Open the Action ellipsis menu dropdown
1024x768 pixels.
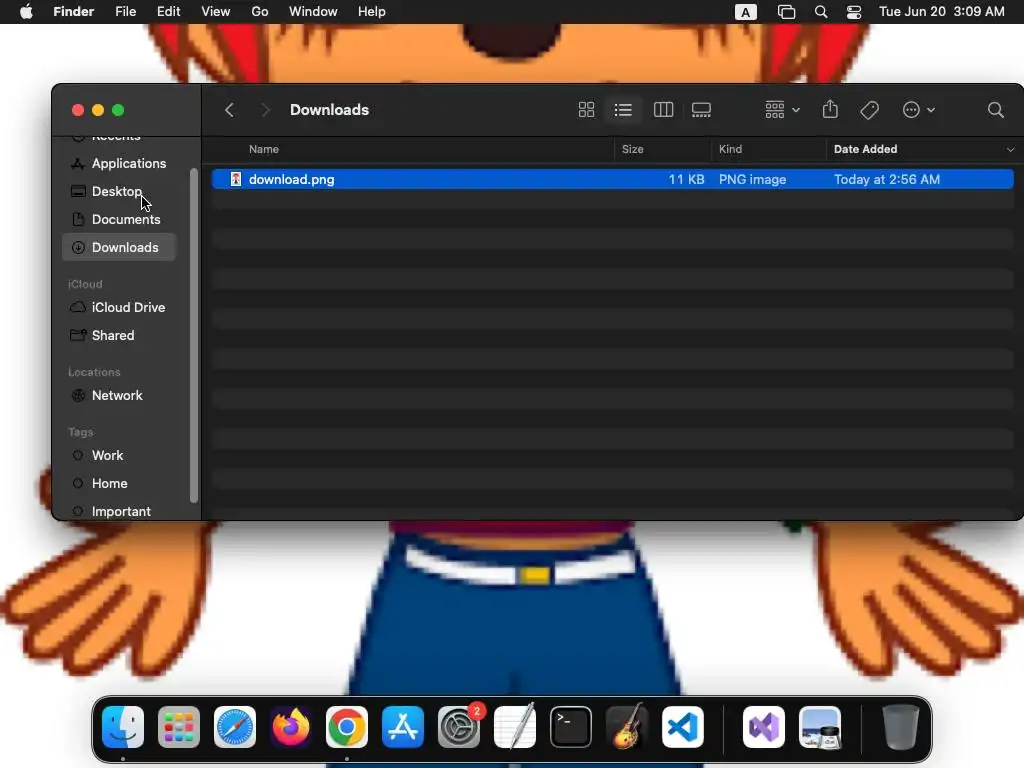coord(918,110)
